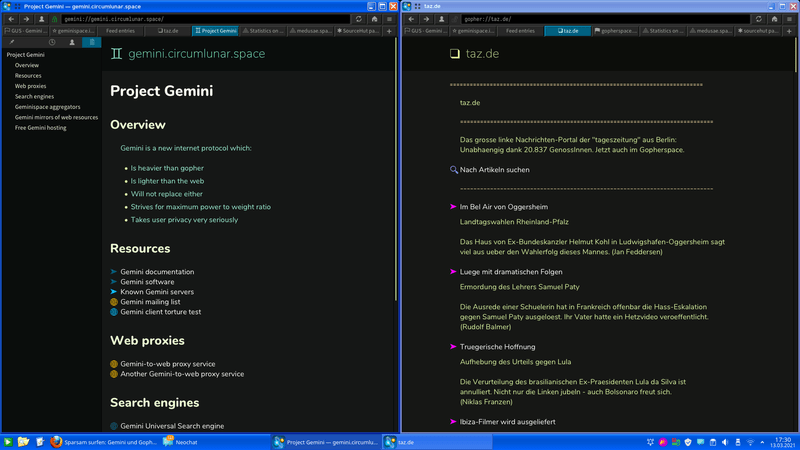Show history in the sidebar clock icon

pos(52,42)
